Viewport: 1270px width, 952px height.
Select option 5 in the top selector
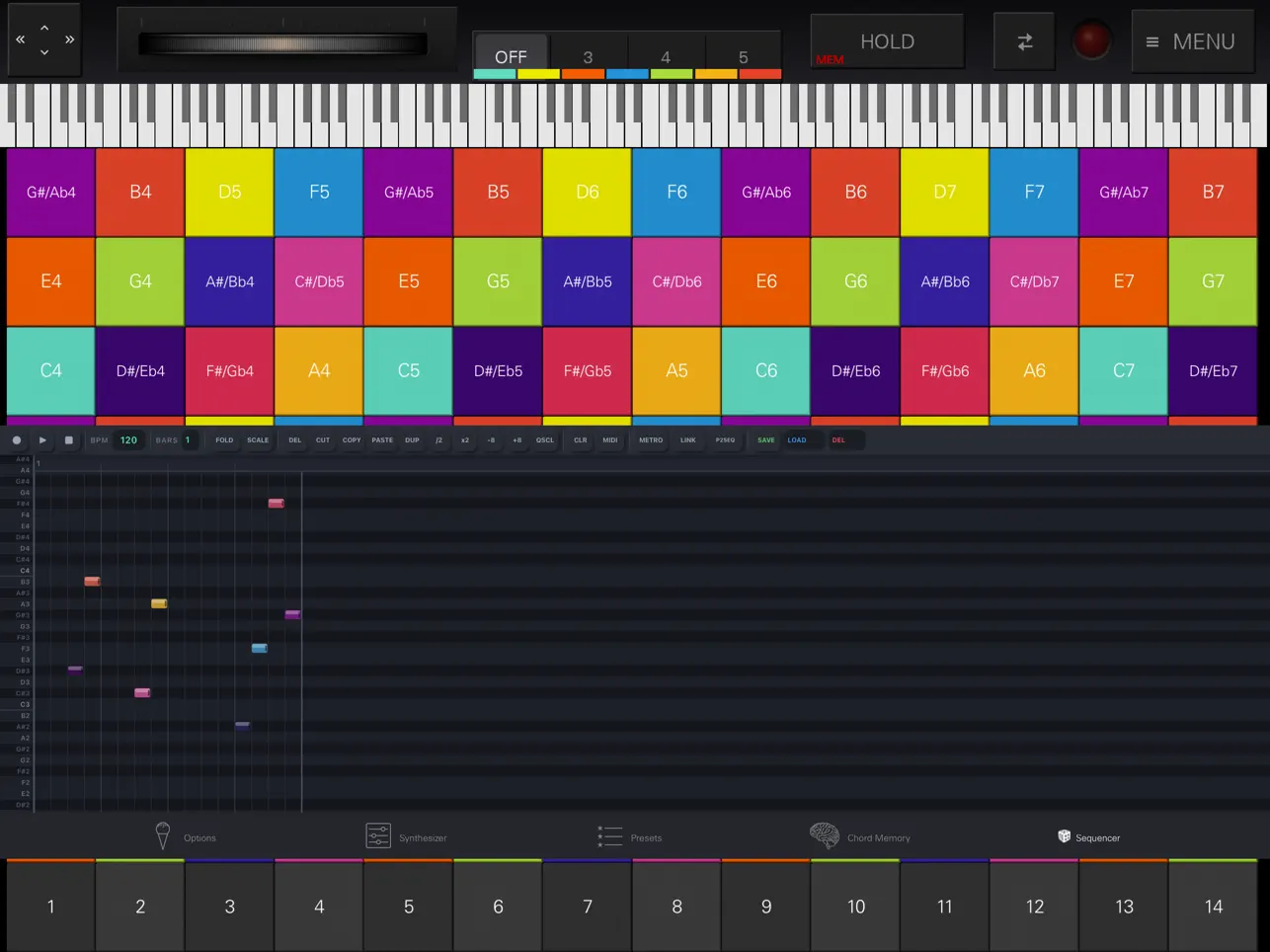743,56
